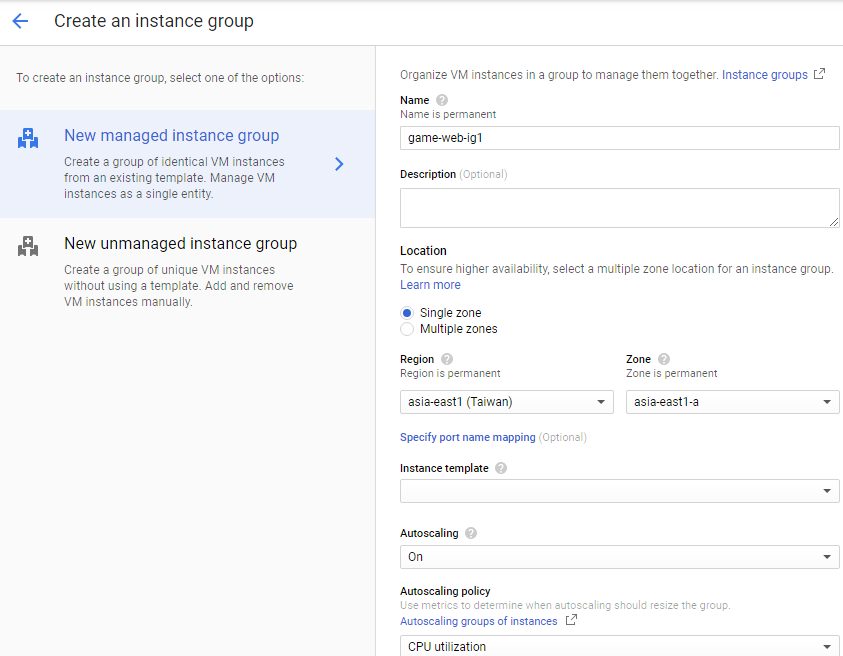
Task: Click the unmanaged instance group icon
Action: 28,247
